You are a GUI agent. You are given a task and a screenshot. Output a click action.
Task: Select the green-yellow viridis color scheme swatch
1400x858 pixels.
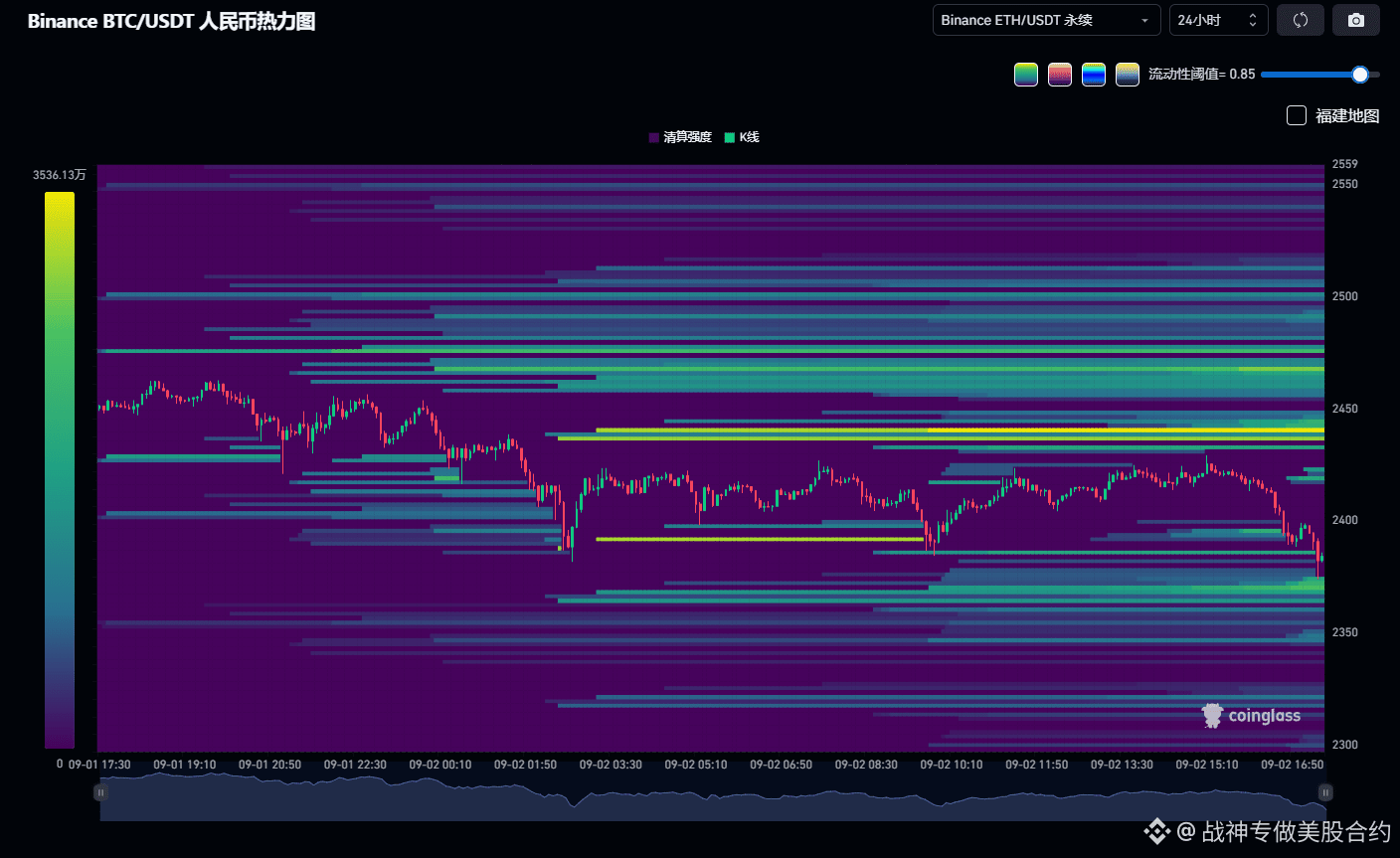1026,75
